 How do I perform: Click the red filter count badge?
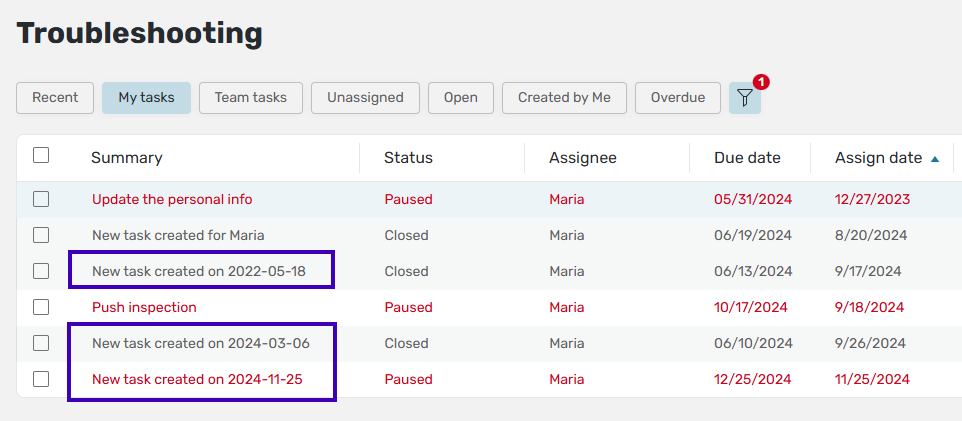[x=761, y=82]
